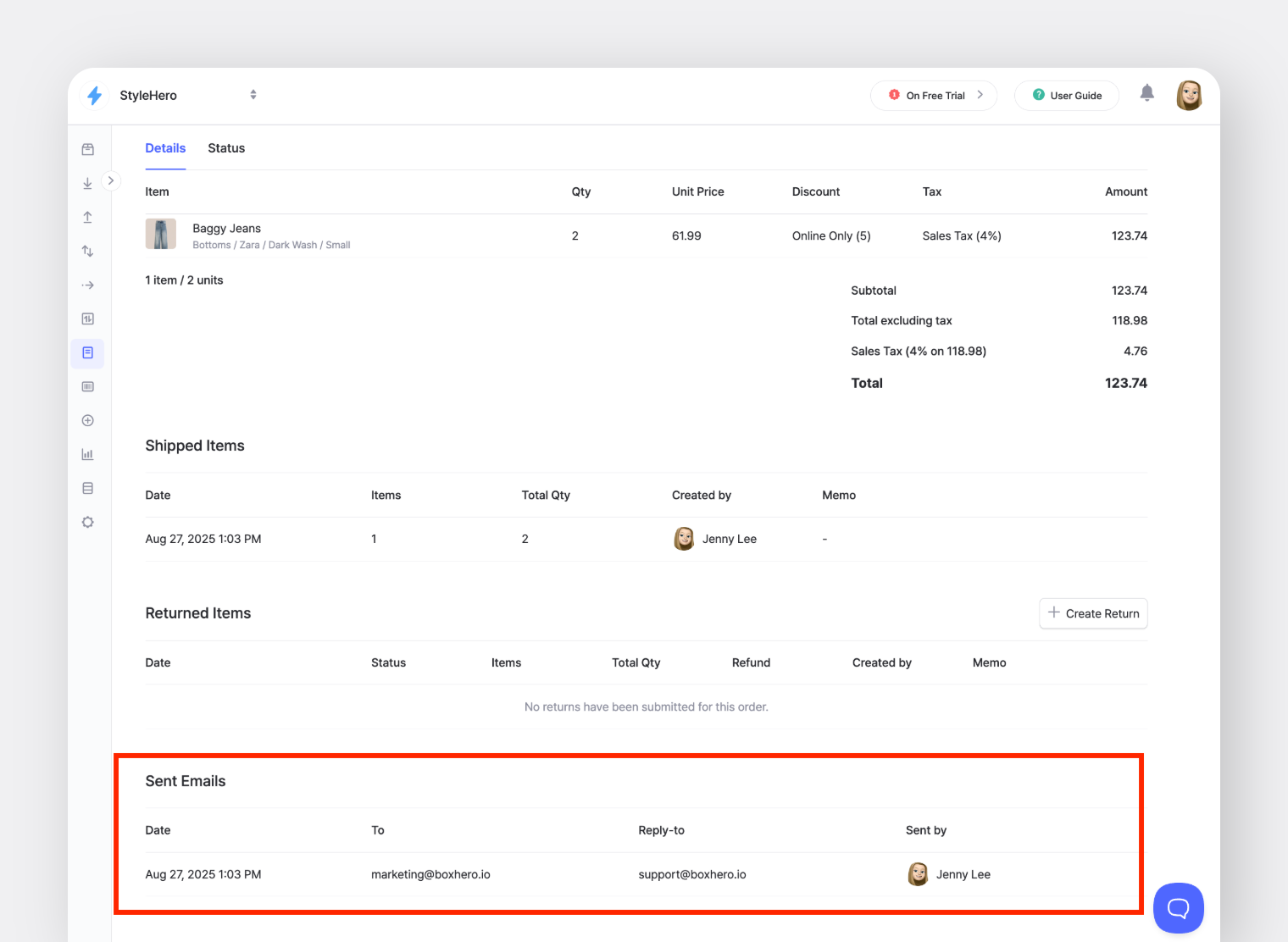
Task: Open the stock move icon with up-down arrows
Action: click(87, 251)
